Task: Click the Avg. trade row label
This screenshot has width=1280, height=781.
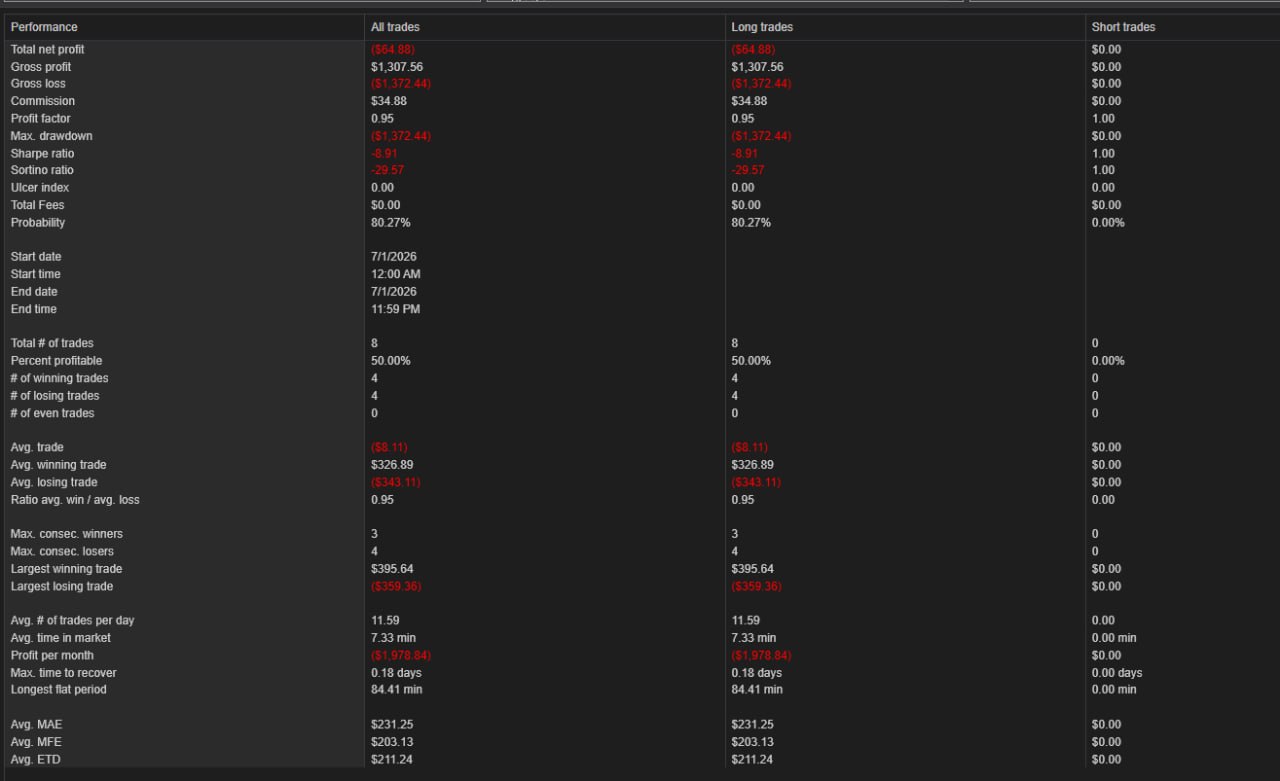Action: click(x=37, y=448)
